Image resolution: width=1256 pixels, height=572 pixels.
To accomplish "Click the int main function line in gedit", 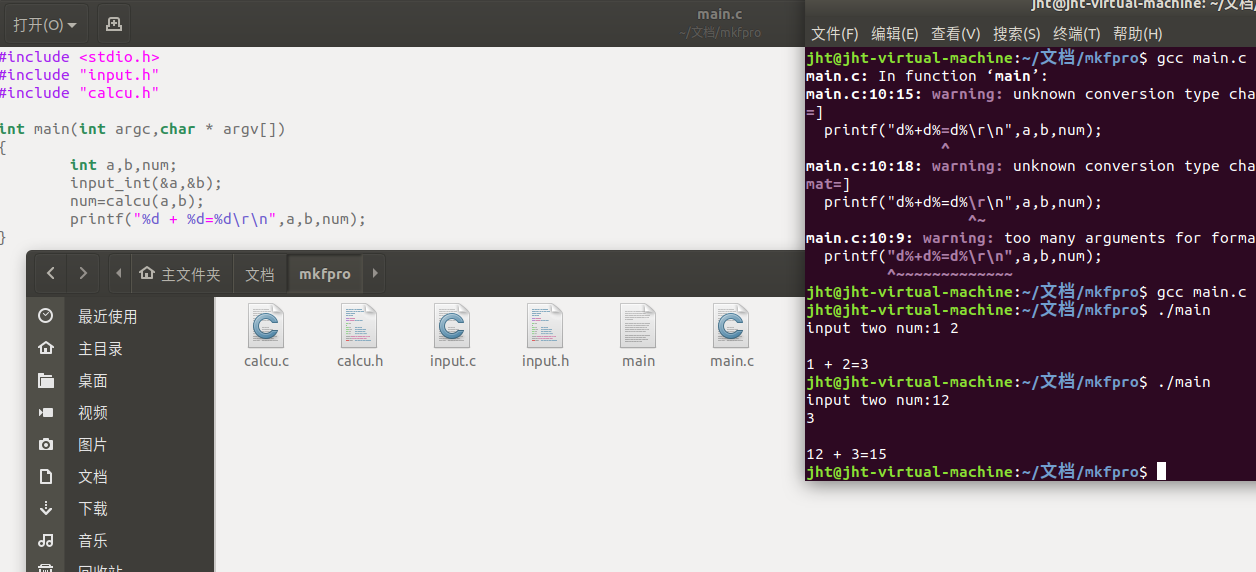I will [x=143, y=129].
